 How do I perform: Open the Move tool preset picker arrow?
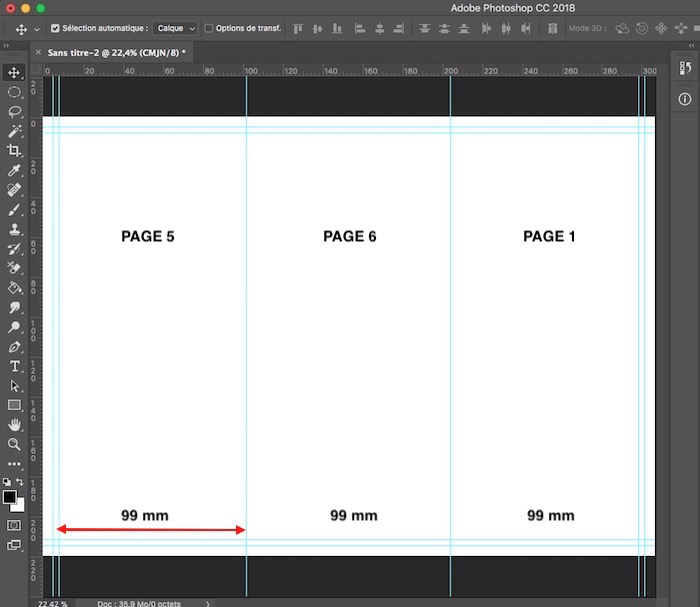click(x=37, y=29)
